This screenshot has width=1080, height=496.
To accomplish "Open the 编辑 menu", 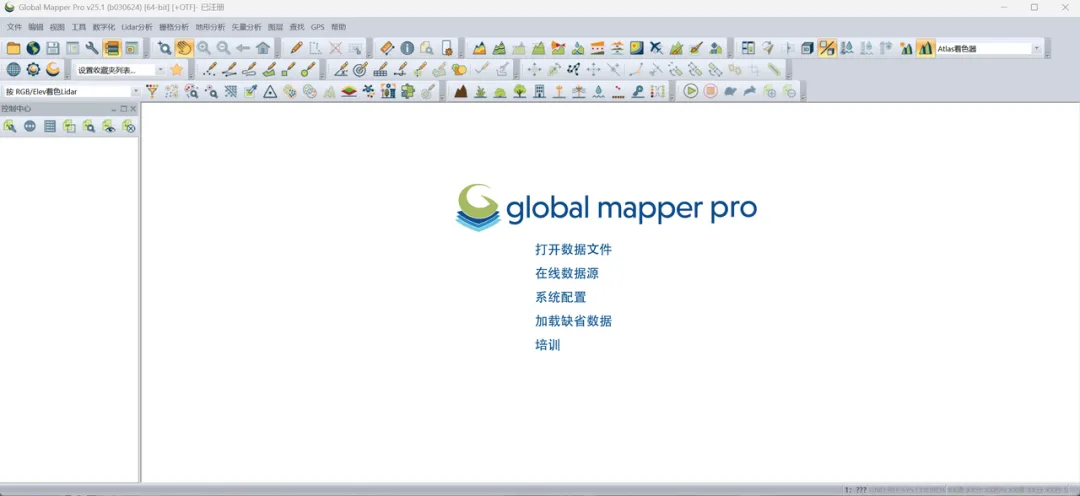I will pos(36,27).
